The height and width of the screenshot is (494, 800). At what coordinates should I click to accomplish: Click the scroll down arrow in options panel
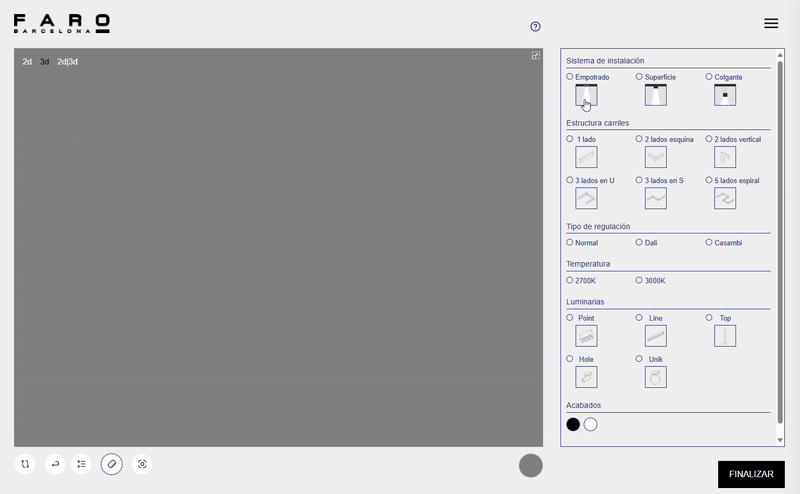point(780,439)
